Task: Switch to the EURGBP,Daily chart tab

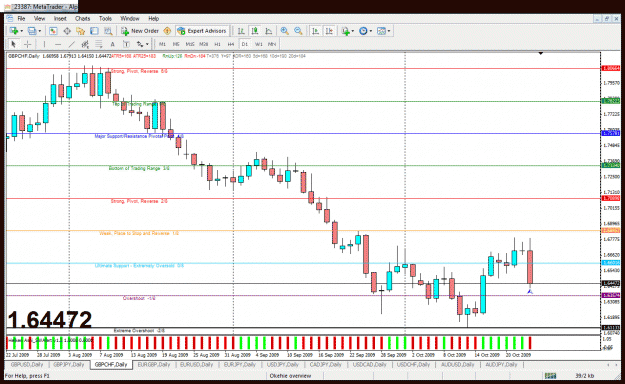Action: (154, 364)
